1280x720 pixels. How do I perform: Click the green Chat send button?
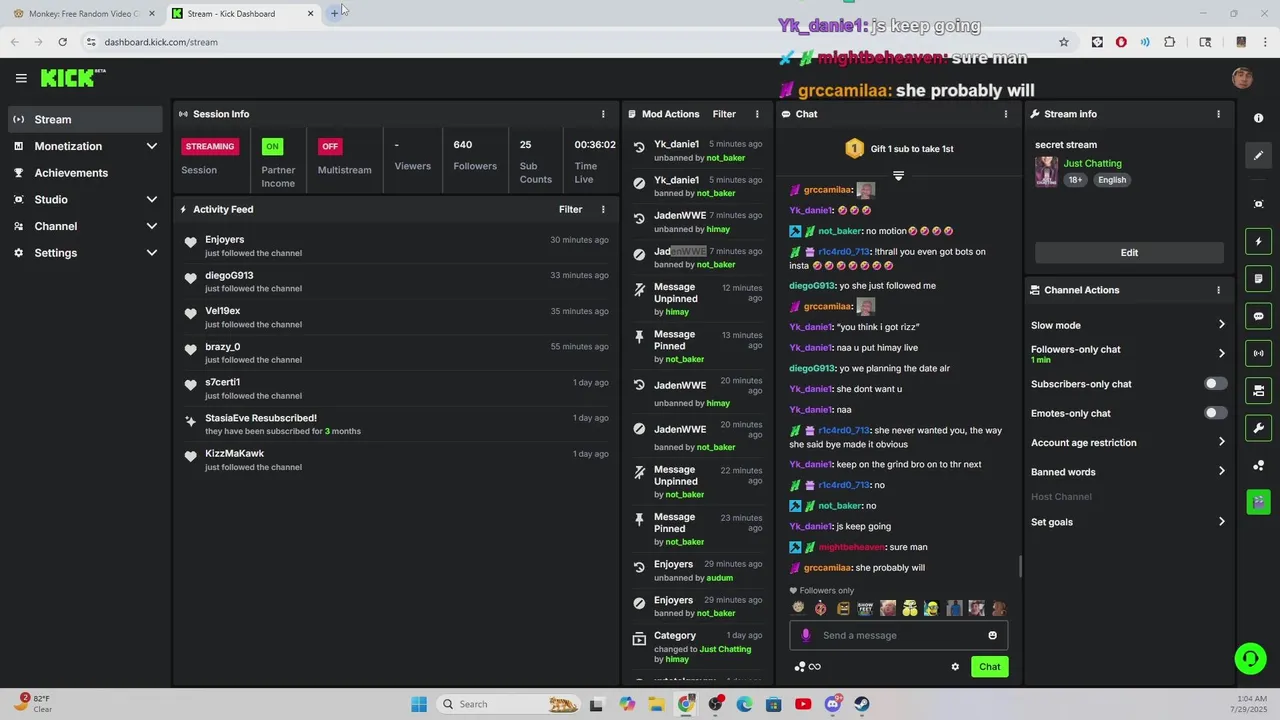click(989, 667)
